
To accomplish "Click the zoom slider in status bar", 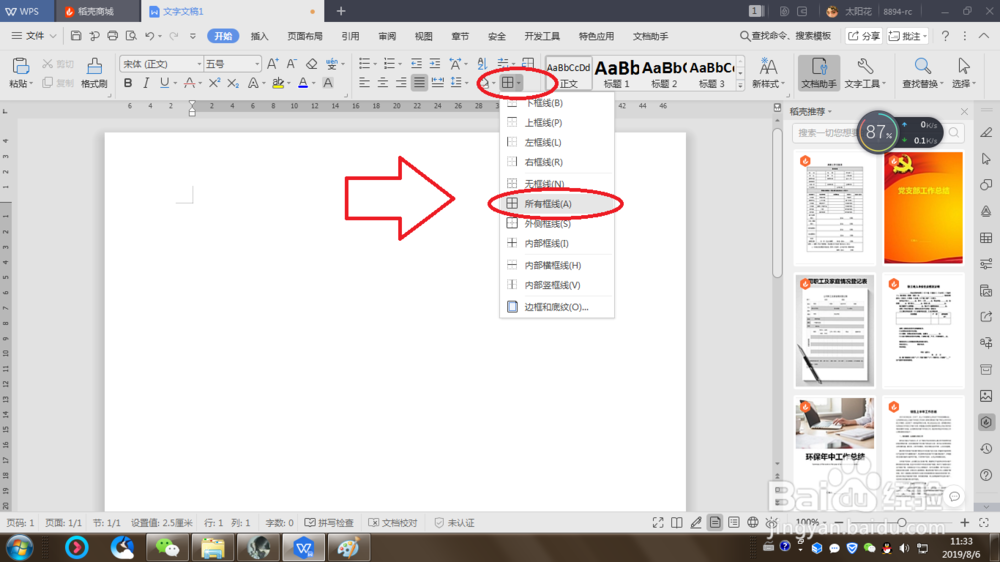I will (x=901, y=522).
